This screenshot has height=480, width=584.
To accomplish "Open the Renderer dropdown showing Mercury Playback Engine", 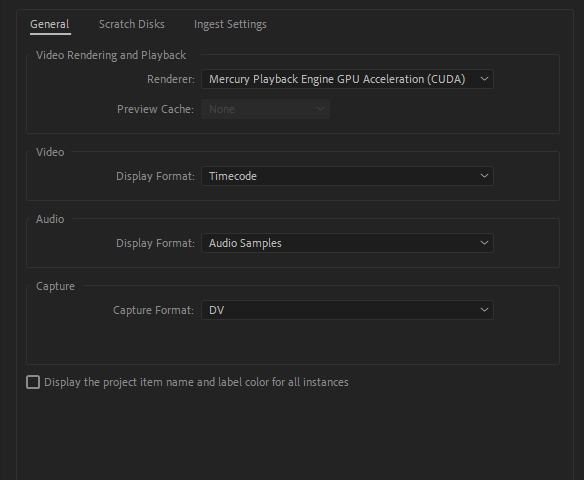I will pos(347,79).
